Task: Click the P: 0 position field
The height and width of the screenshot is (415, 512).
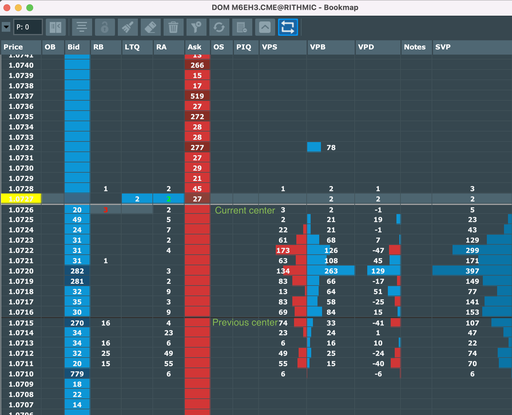Action: click(28, 27)
